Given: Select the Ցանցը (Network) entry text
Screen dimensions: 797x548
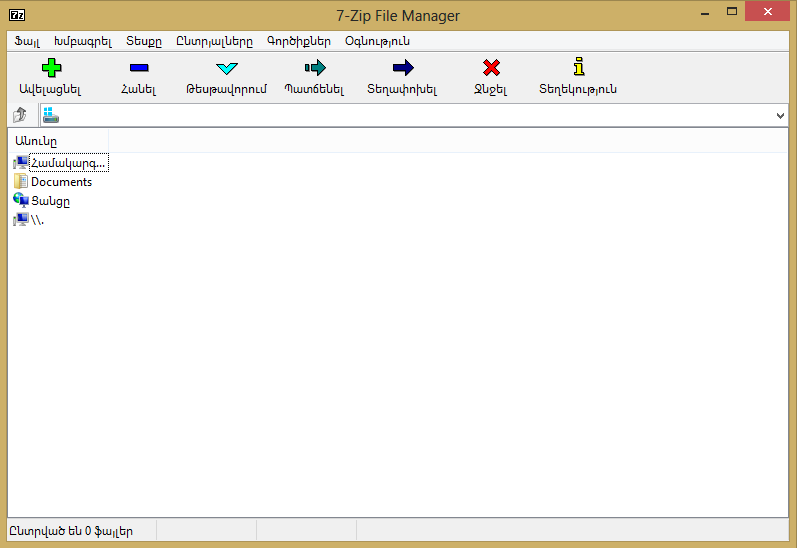Looking at the screenshot, I should (50, 201).
